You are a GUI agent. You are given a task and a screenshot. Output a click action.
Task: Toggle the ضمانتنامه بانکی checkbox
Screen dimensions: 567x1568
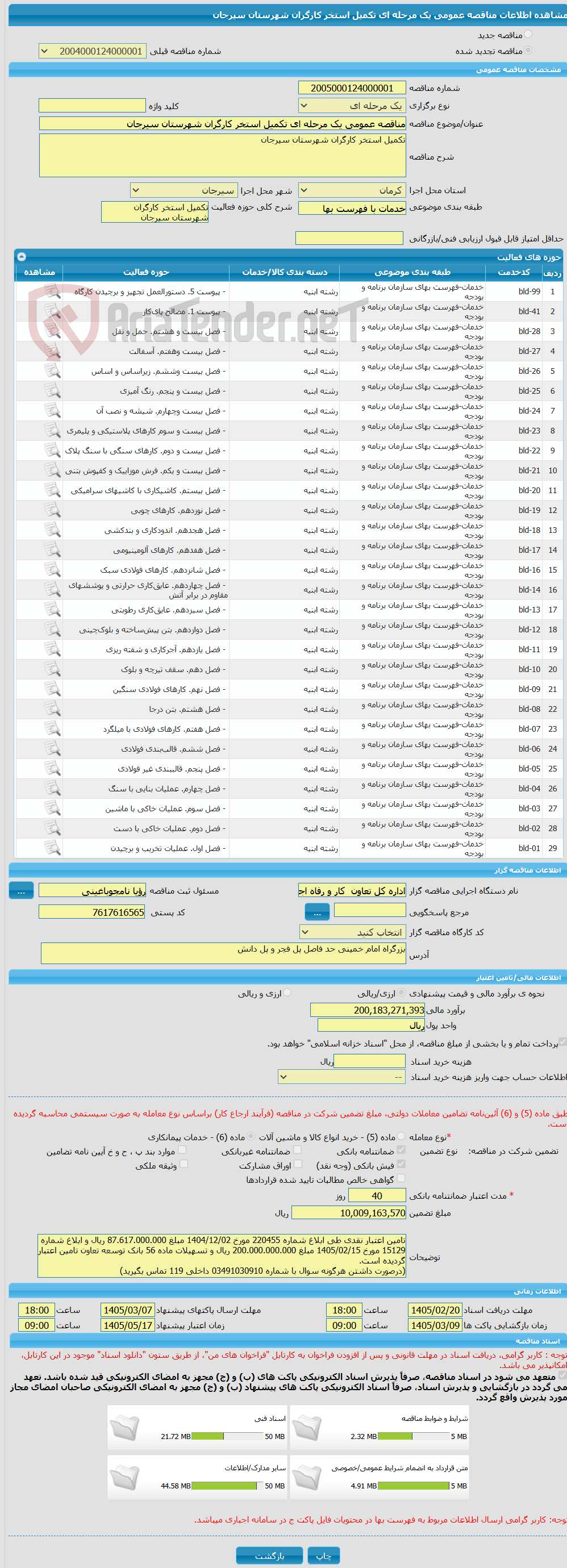pyautogui.click(x=401, y=1150)
